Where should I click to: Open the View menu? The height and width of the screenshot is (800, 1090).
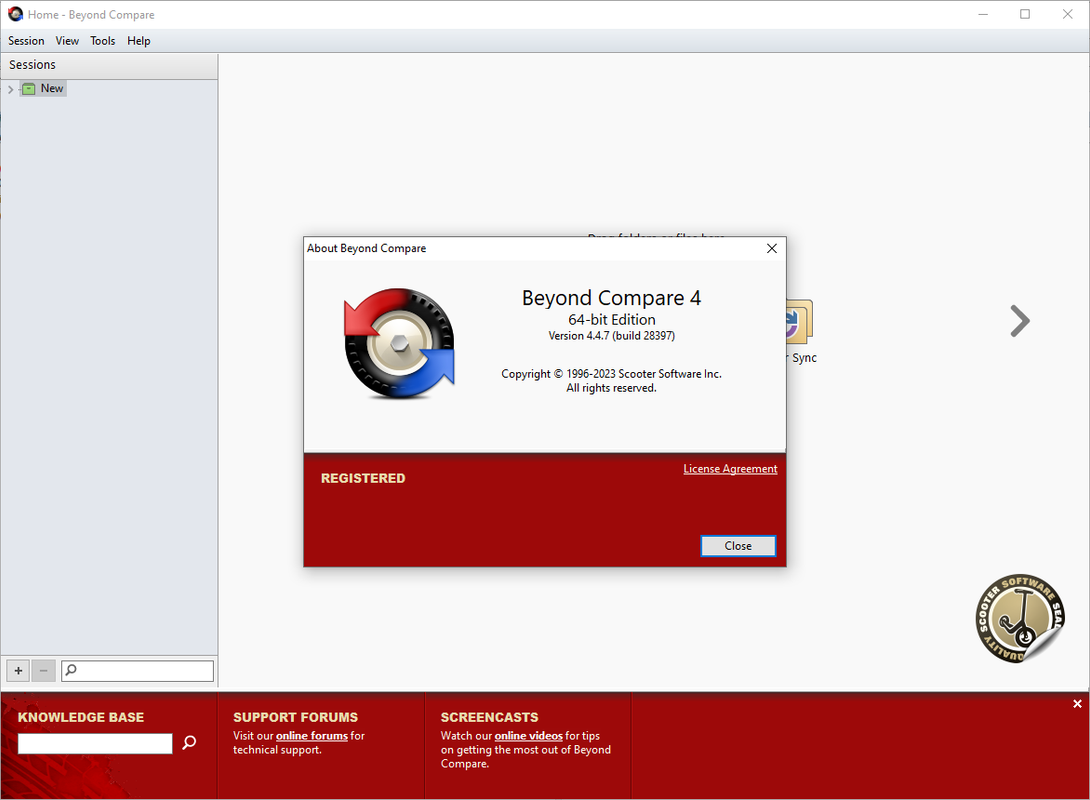point(67,41)
